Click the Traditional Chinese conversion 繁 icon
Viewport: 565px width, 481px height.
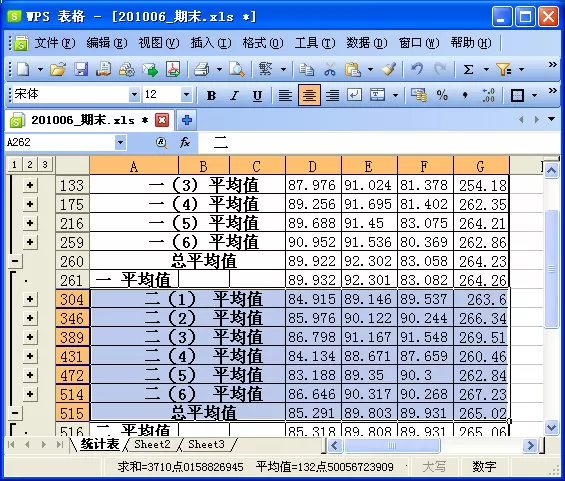coord(265,69)
